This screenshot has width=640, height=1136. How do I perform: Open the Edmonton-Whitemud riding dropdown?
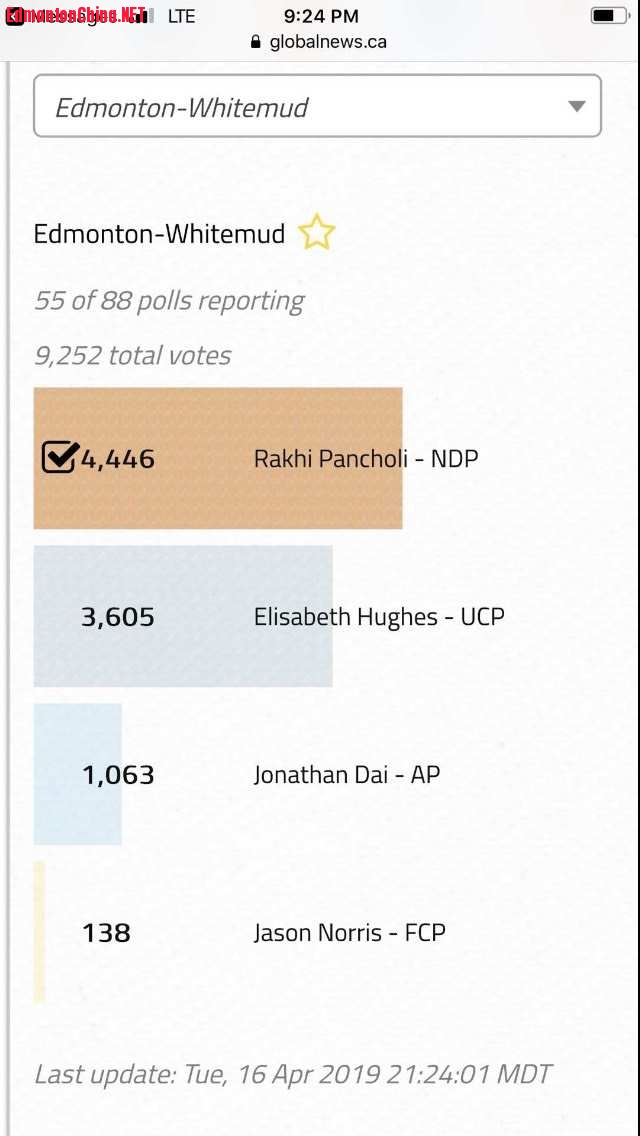tap(317, 106)
